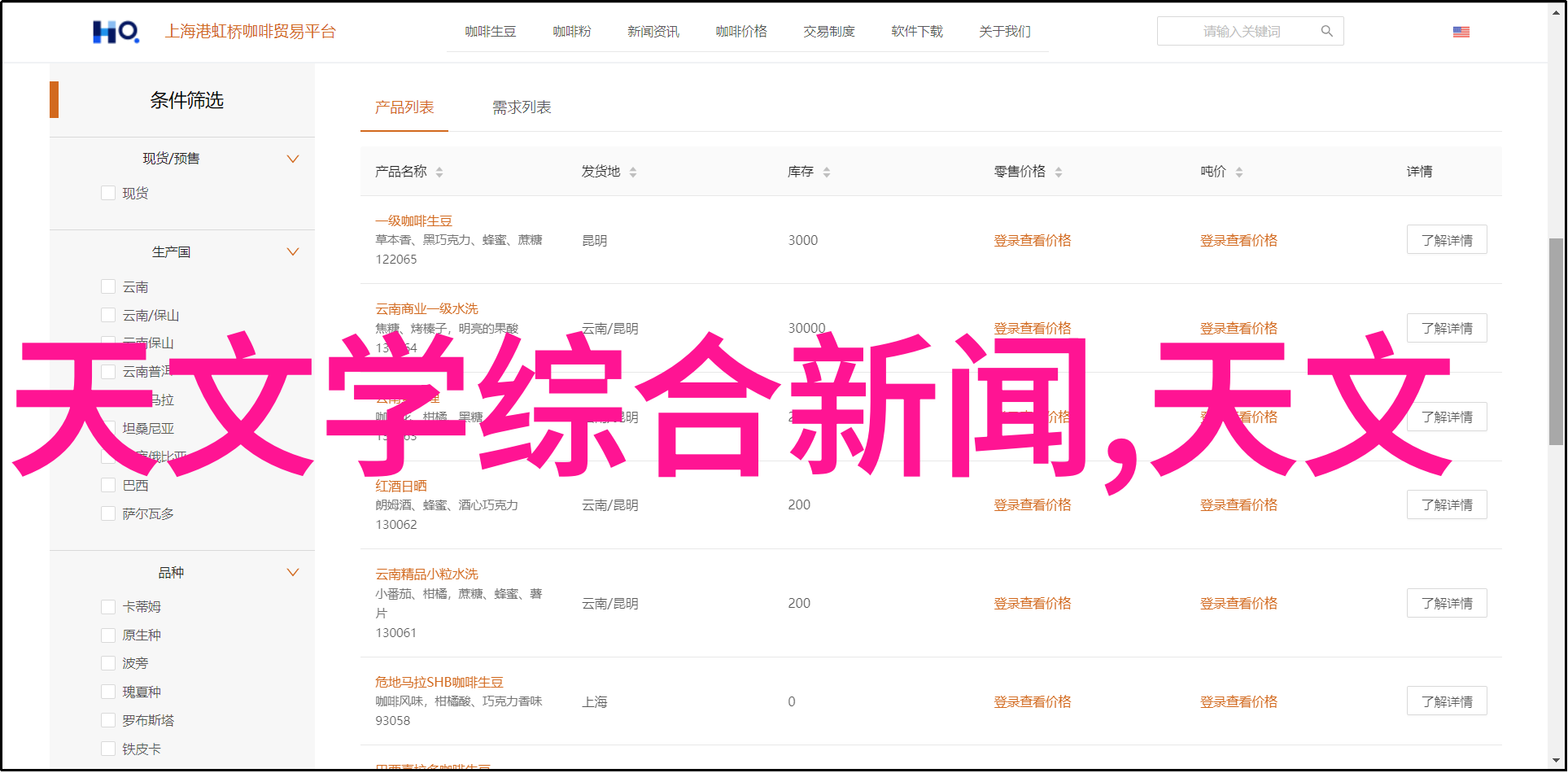Open 咖啡价格 in navigation
This screenshot has height=773, width=1568.
click(x=741, y=31)
